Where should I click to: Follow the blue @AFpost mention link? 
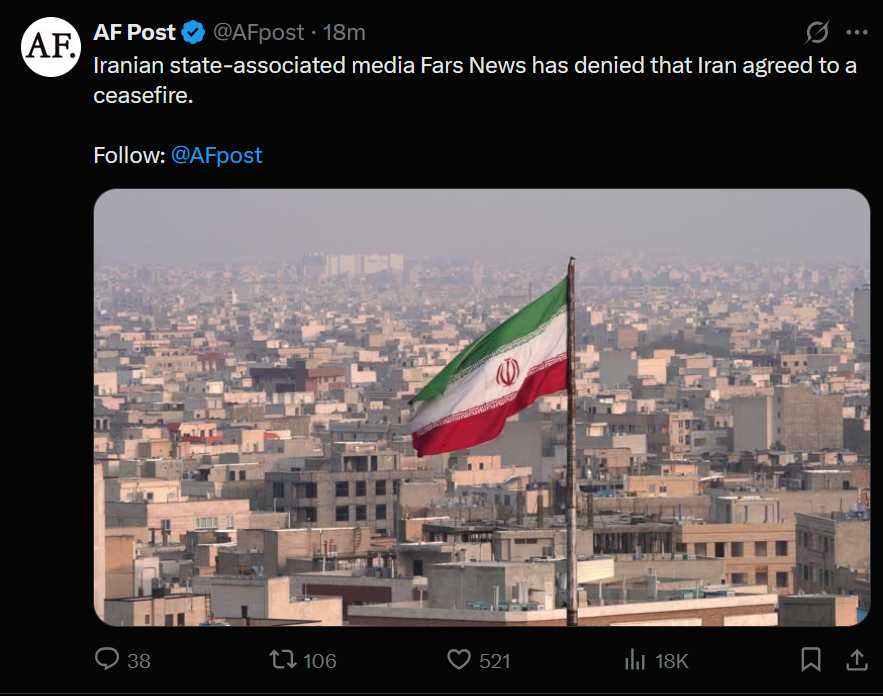(216, 155)
